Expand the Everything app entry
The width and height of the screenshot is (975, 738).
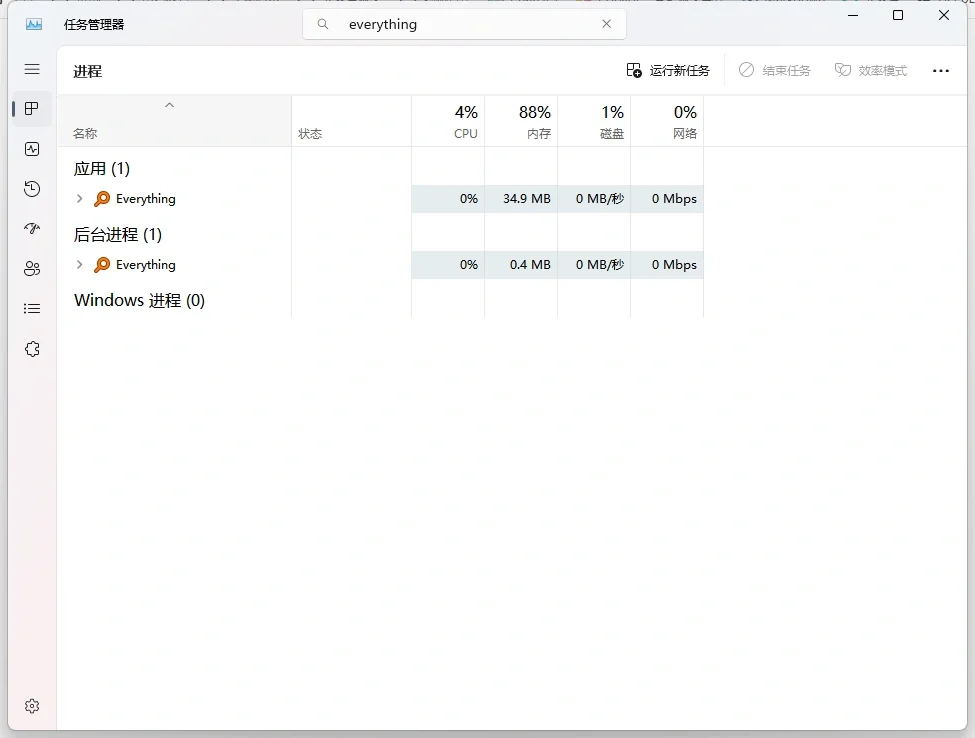tap(80, 198)
